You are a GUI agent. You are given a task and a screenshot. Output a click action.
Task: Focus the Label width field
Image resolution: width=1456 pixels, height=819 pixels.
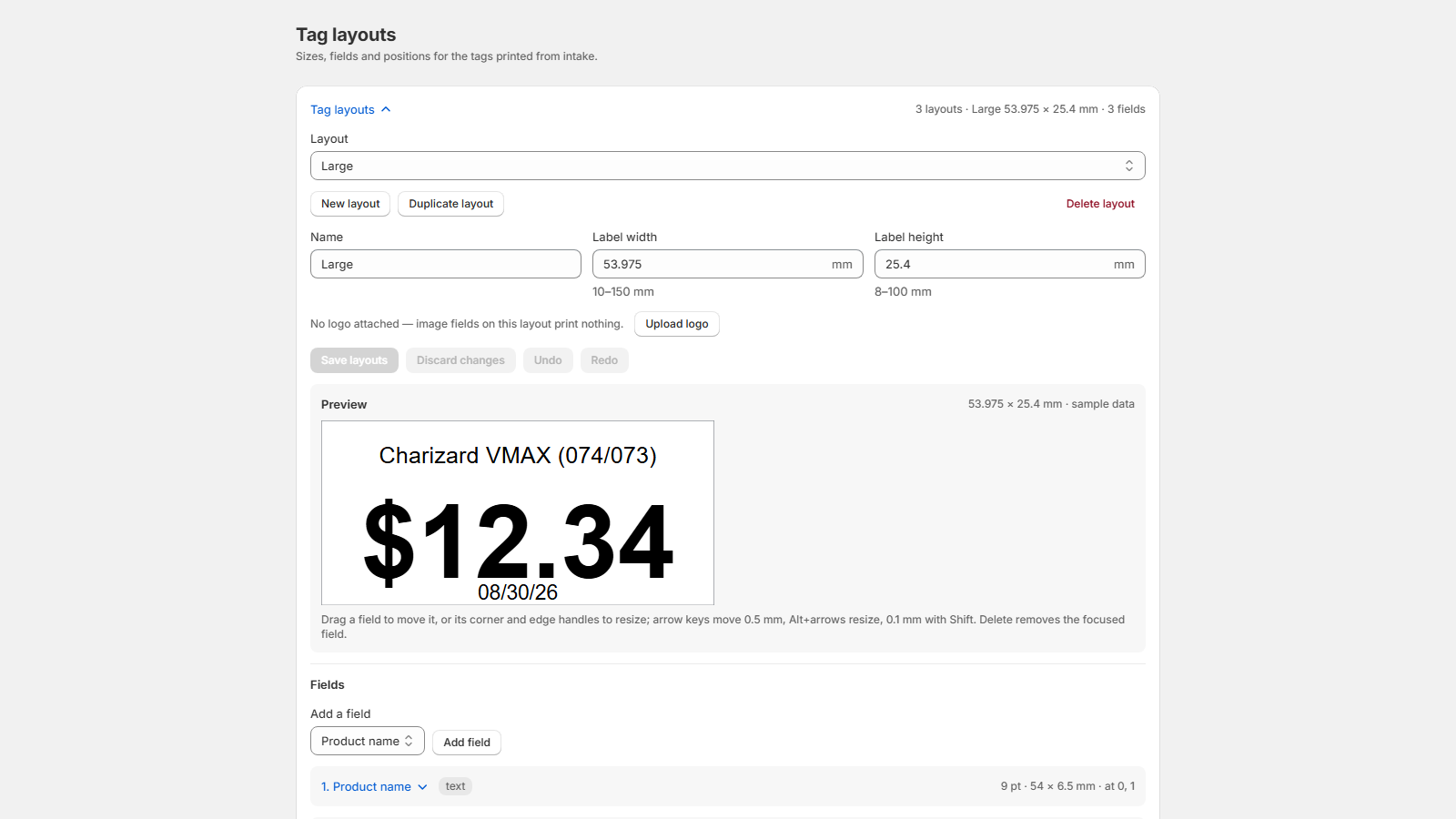click(728, 264)
